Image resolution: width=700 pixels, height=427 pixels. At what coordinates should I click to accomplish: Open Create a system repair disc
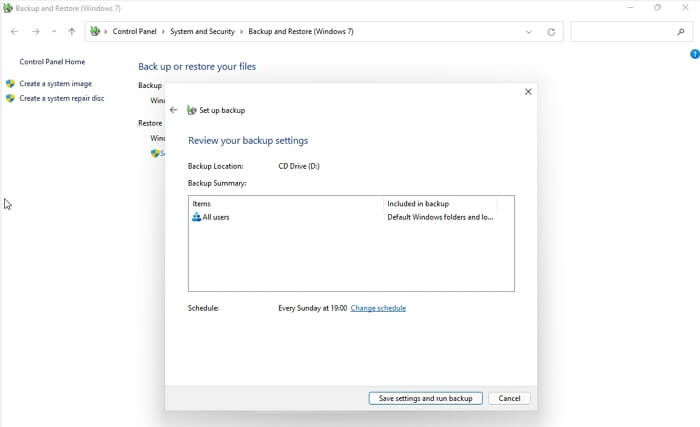pos(61,98)
